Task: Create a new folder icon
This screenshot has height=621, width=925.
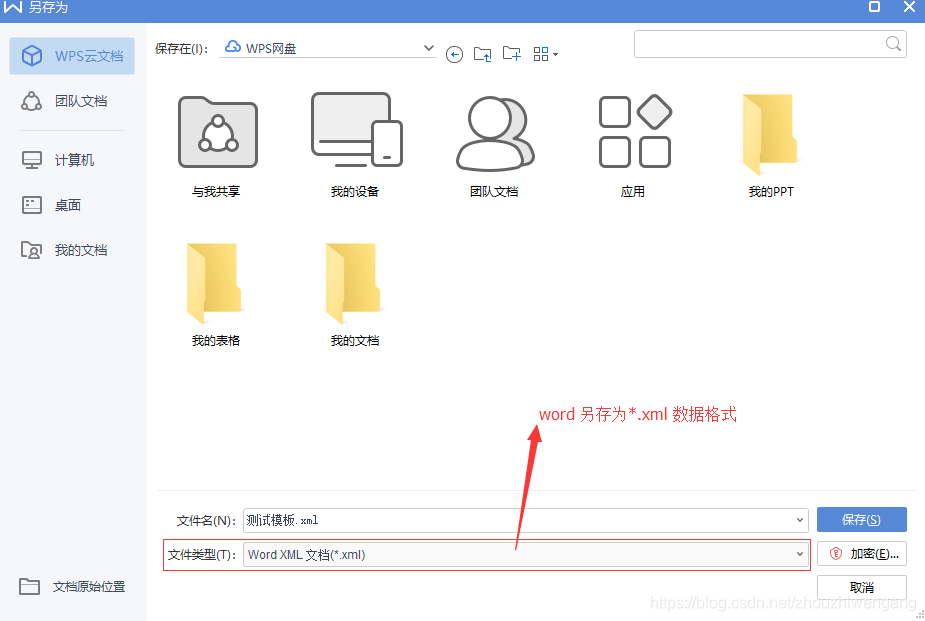Action: [511, 54]
